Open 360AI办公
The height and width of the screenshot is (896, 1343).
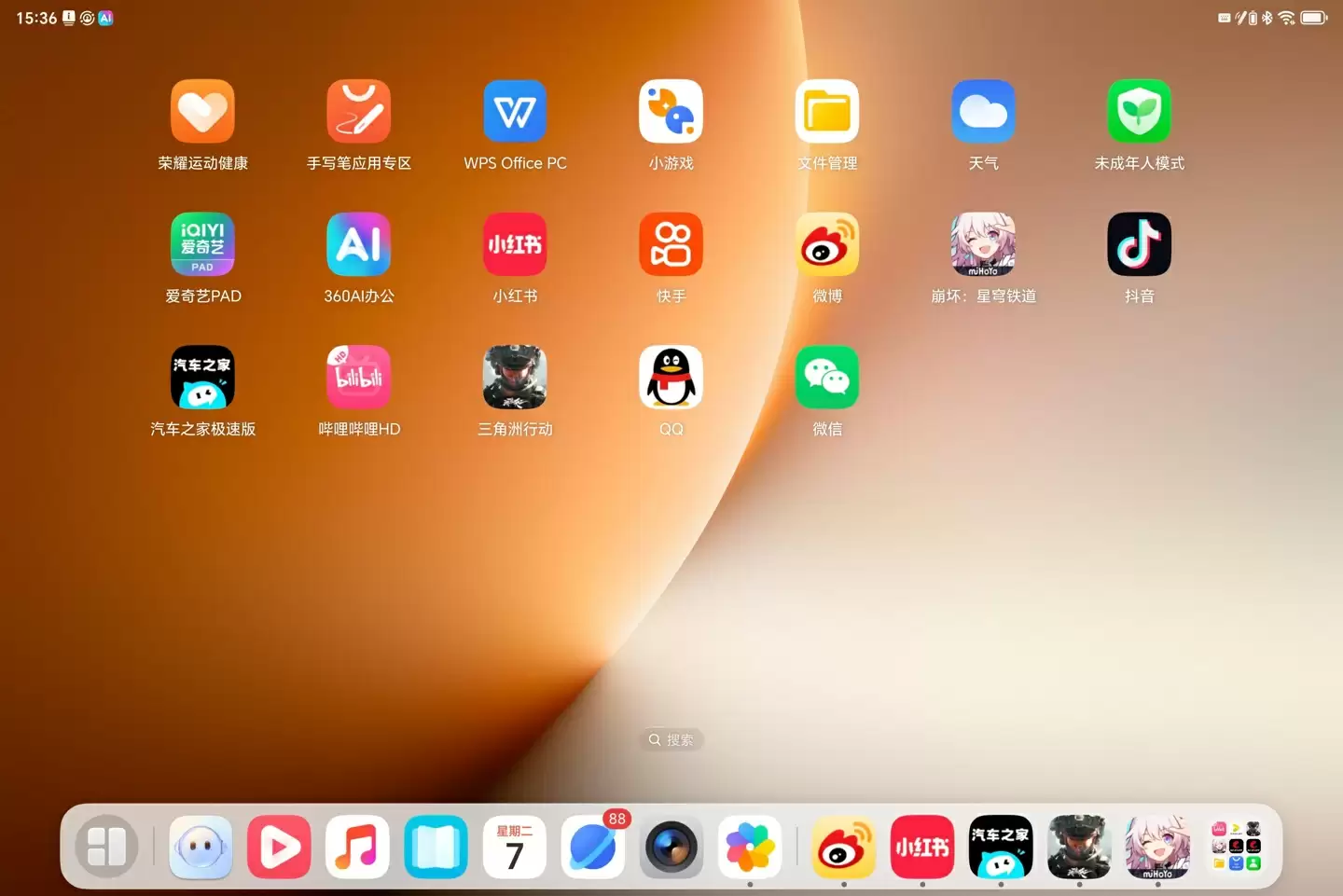359,244
